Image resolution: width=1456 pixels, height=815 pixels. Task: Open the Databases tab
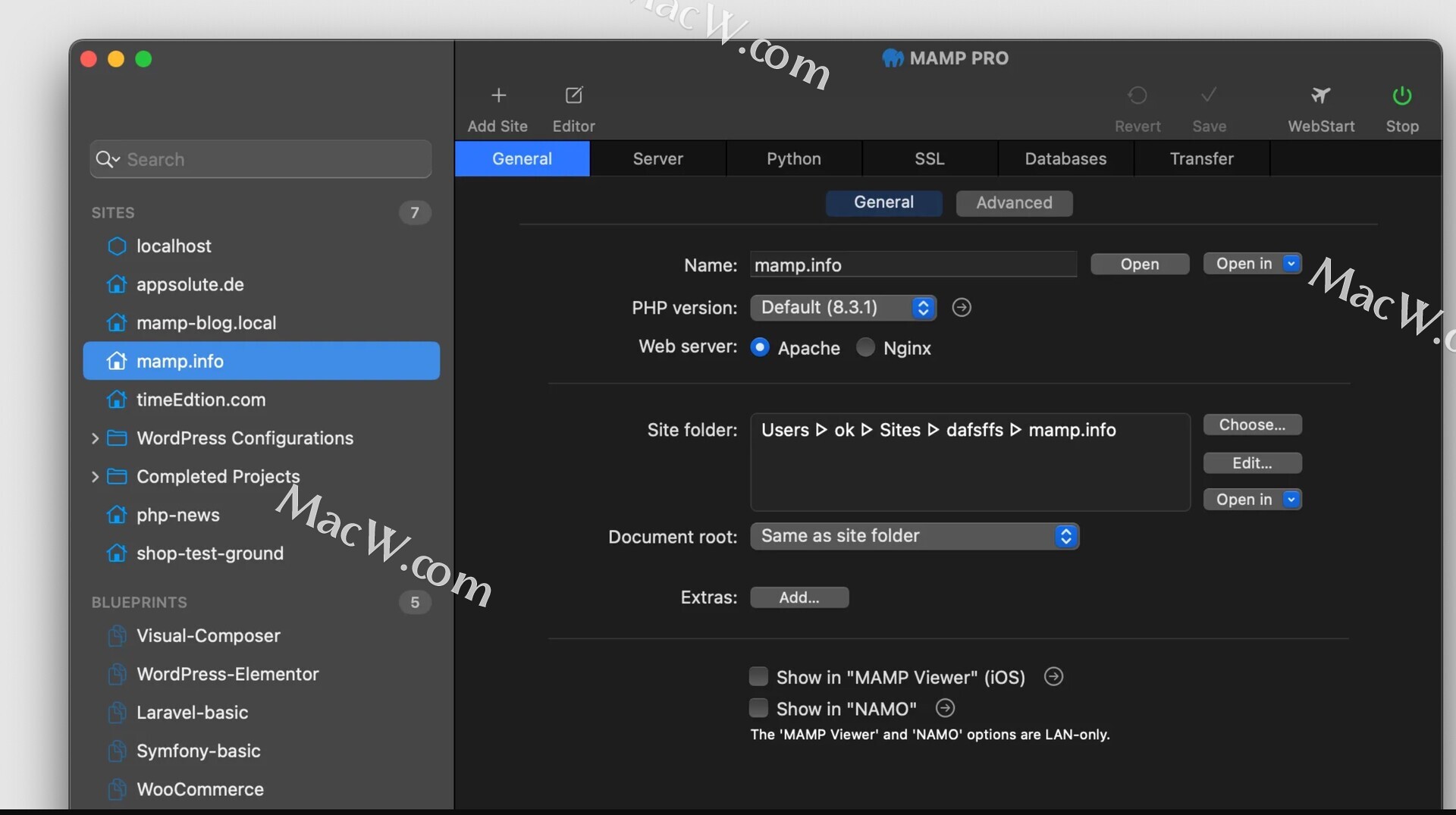(1065, 158)
